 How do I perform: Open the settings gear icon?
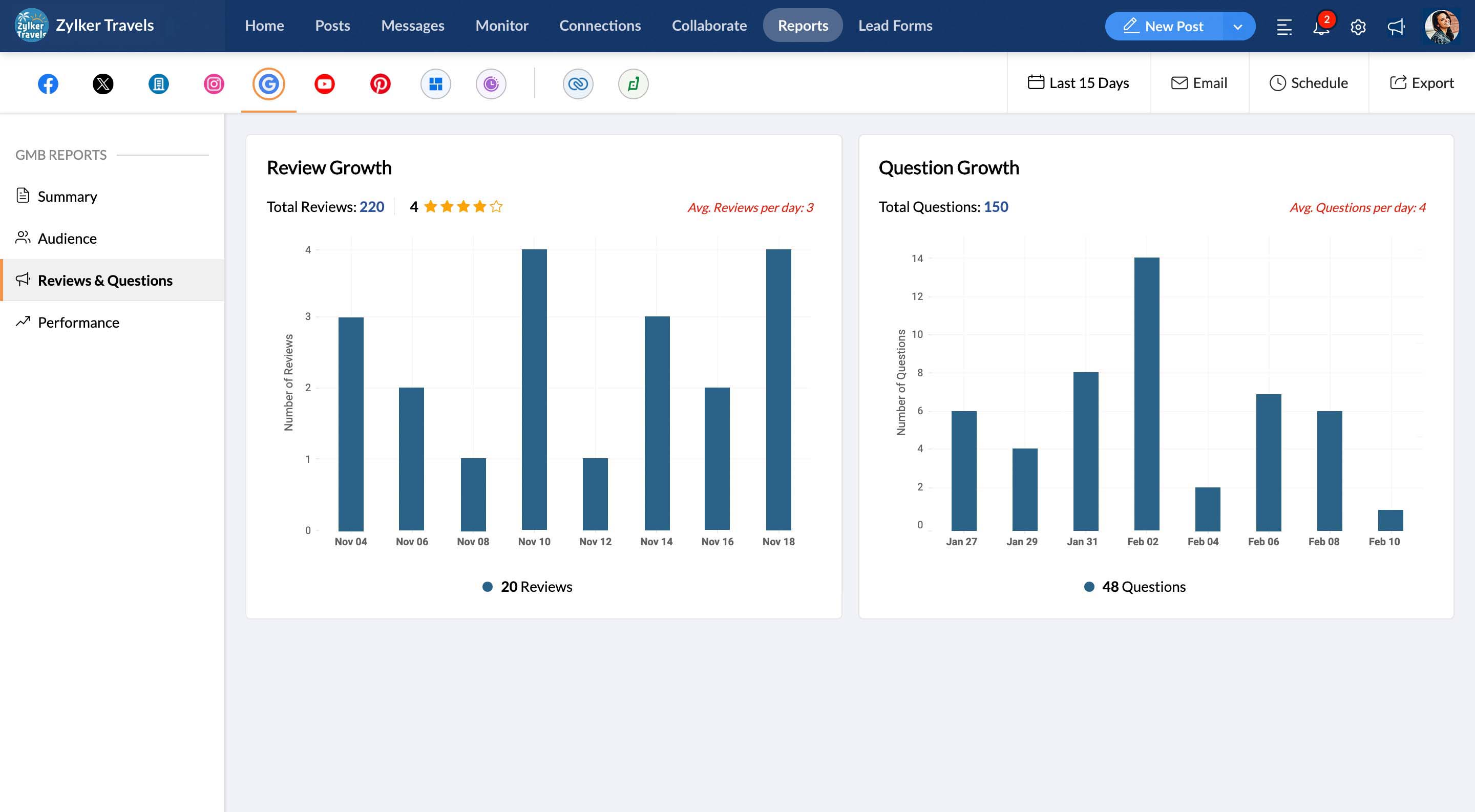tap(1357, 26)
